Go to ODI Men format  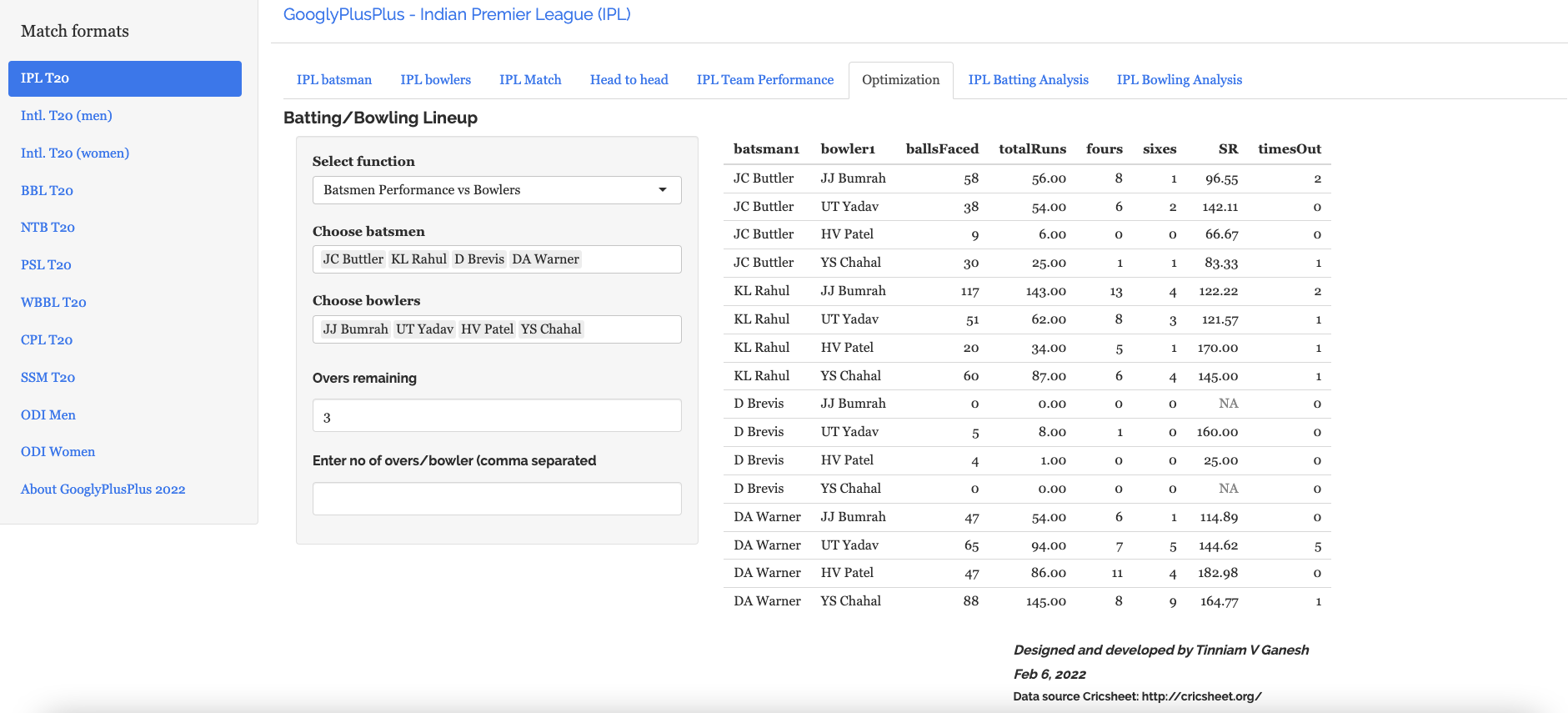pos(48,415)
